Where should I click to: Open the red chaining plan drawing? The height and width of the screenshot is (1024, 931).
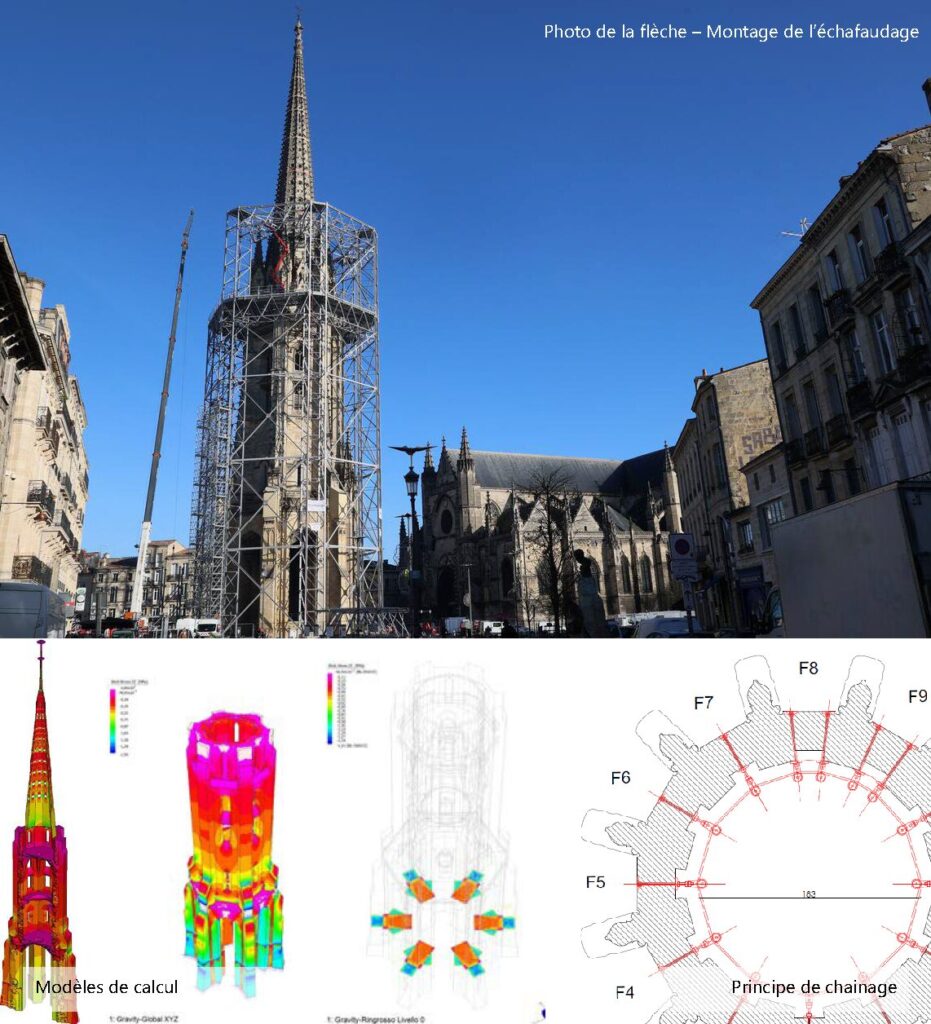756,840
